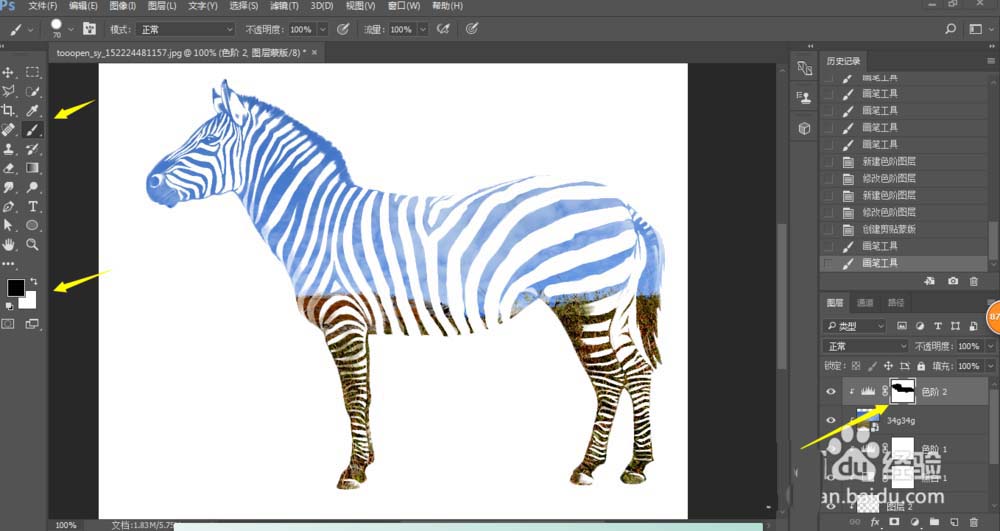Toggle pressure for opacity
The image size is (1000, 531).
pyautogui.click(x=343, y=29)
